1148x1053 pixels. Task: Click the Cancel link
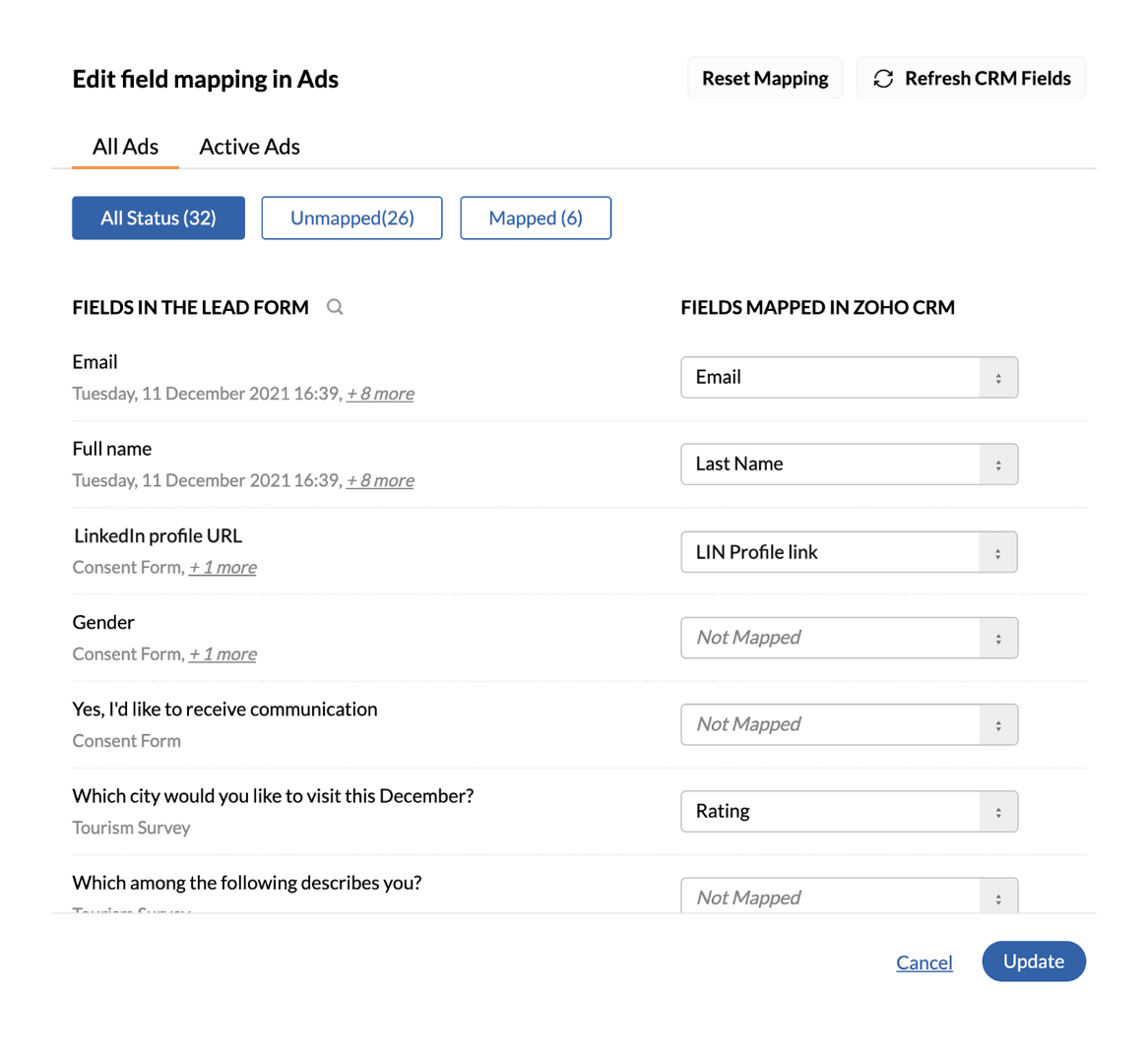(924, 961)
